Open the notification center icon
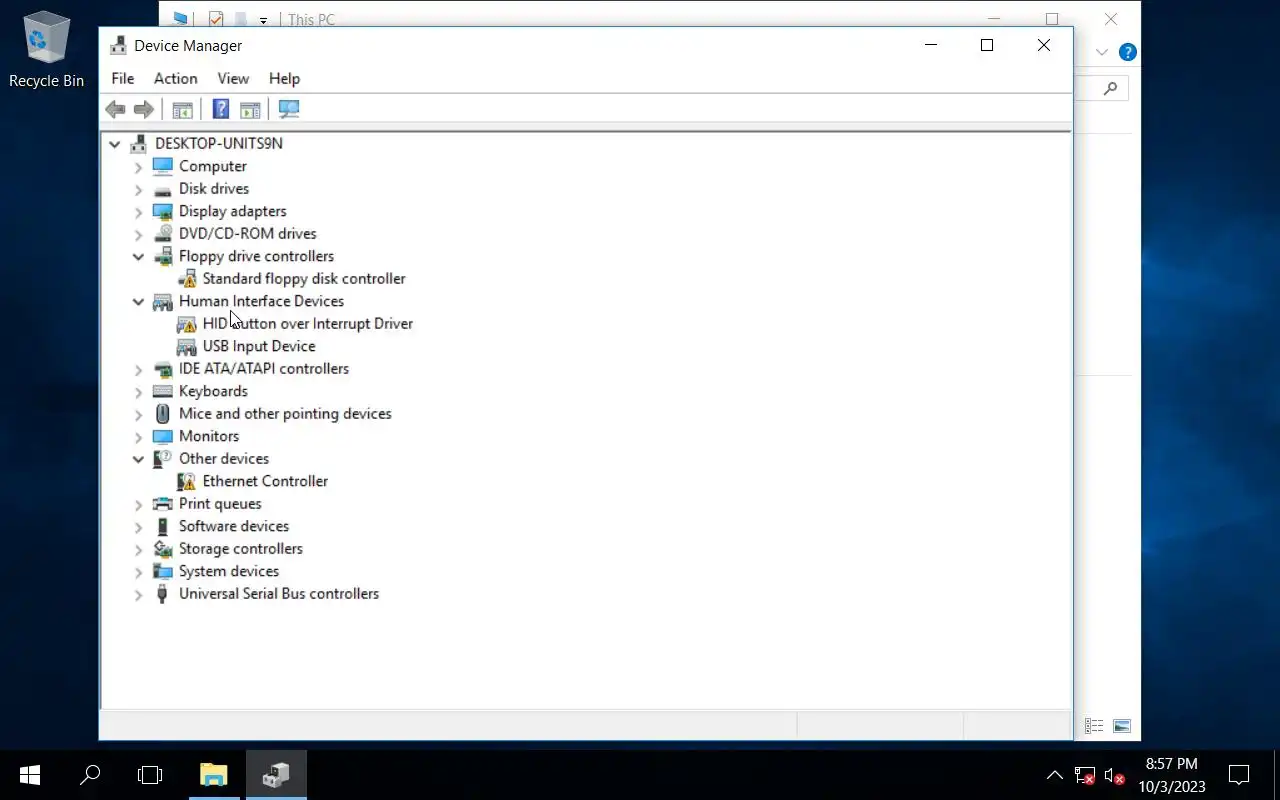The width and height of the screenshot is (1280, 800). 1239,775
